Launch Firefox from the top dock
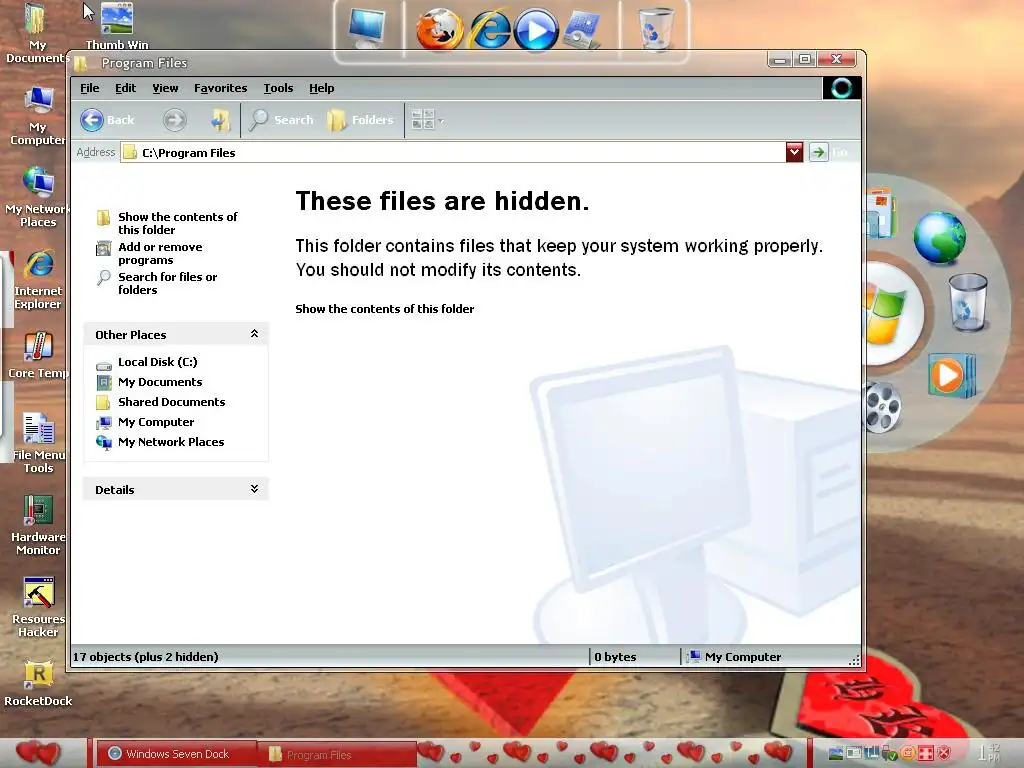This screenshot has height=768, width=1024. pyautogui.click(x=440, y=29)
